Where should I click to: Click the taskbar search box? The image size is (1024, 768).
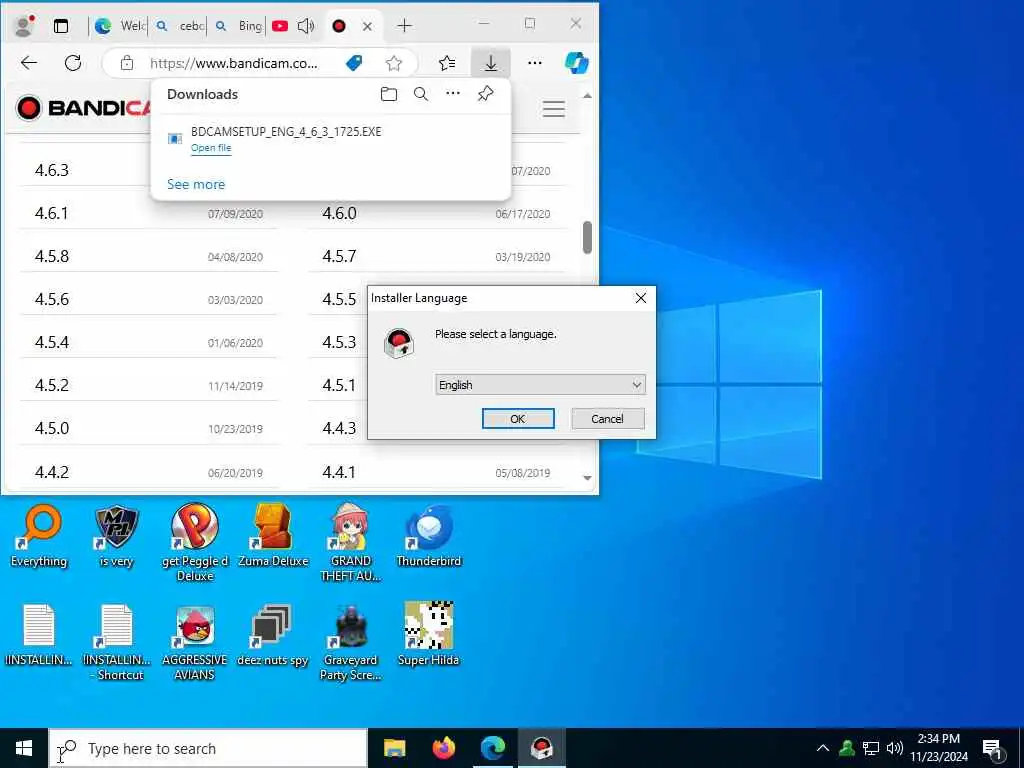[208, 748]
